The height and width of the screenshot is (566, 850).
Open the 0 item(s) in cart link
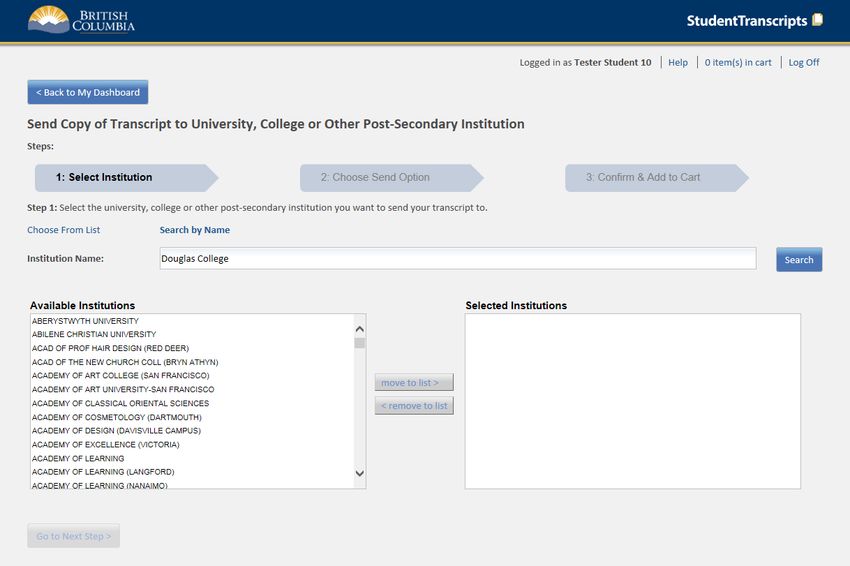pyautogui.click(x=738, y=62)
